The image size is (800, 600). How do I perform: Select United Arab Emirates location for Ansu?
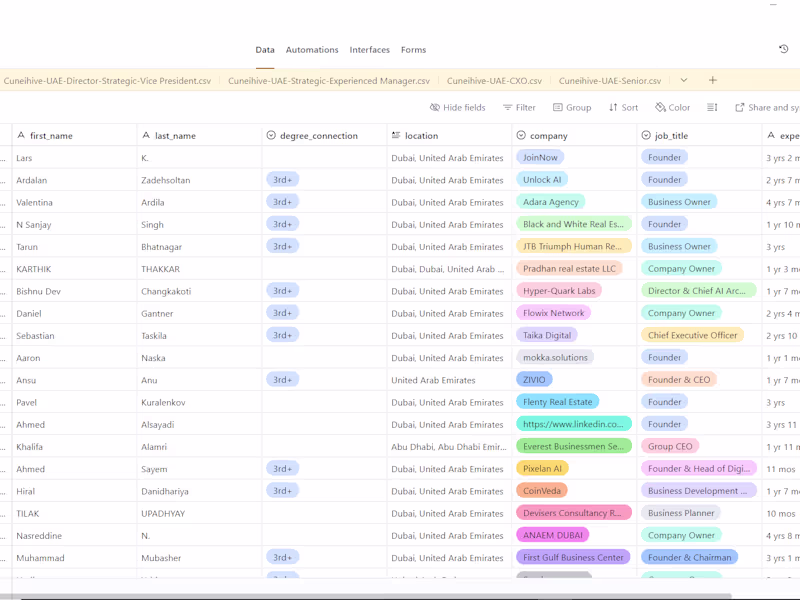coord(449,380)
